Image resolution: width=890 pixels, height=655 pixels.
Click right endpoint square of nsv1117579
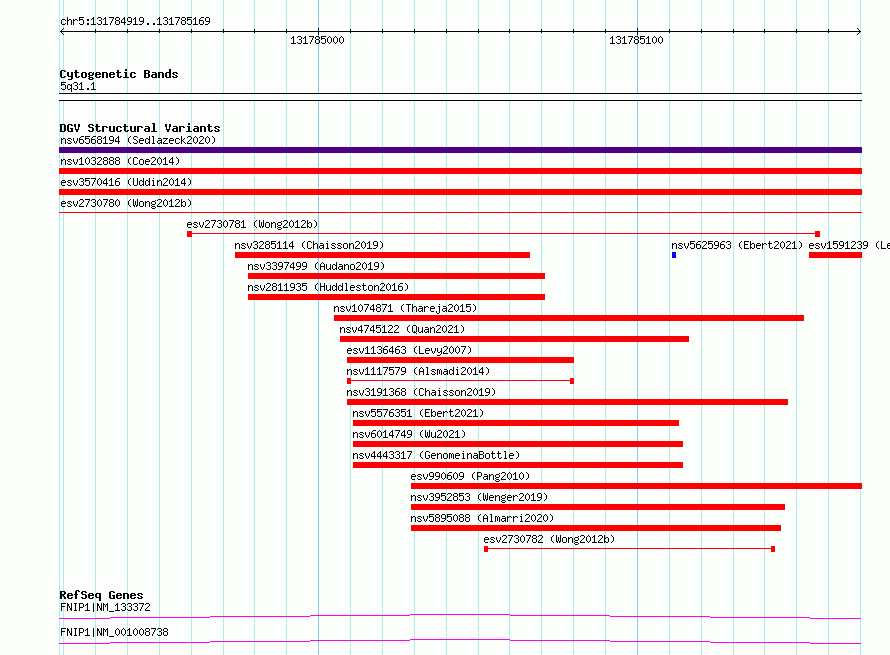[572, 381]
